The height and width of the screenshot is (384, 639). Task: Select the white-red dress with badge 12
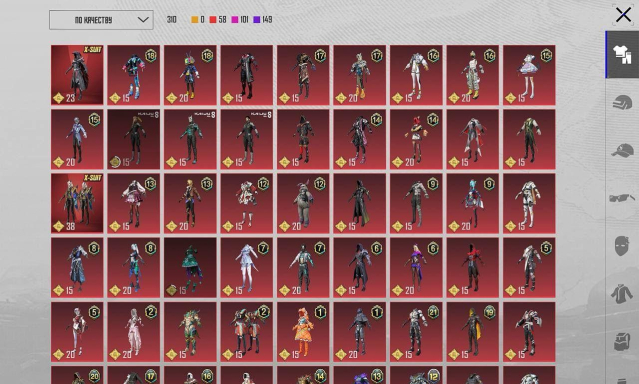247,203
